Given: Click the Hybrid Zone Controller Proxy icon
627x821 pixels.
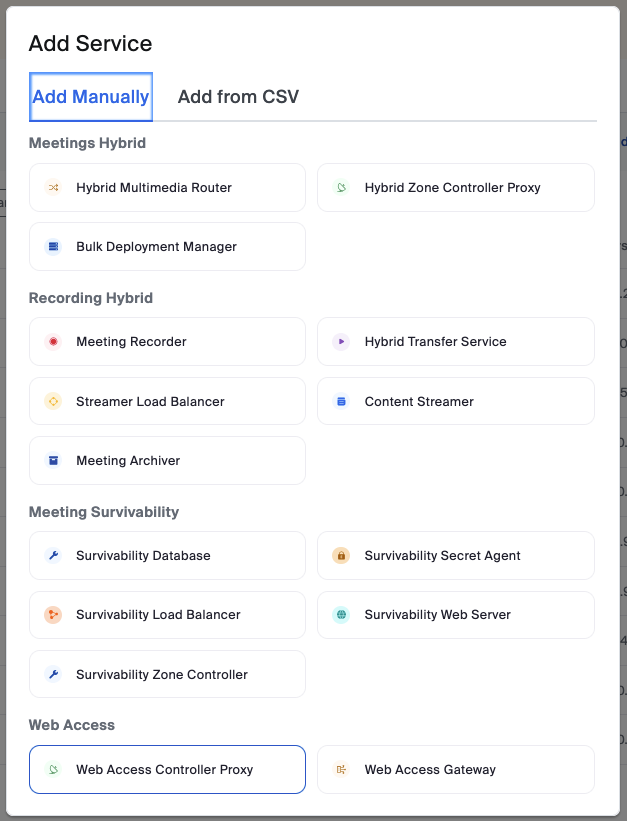Looking at the screenshot, I should (x=341, y=188).
